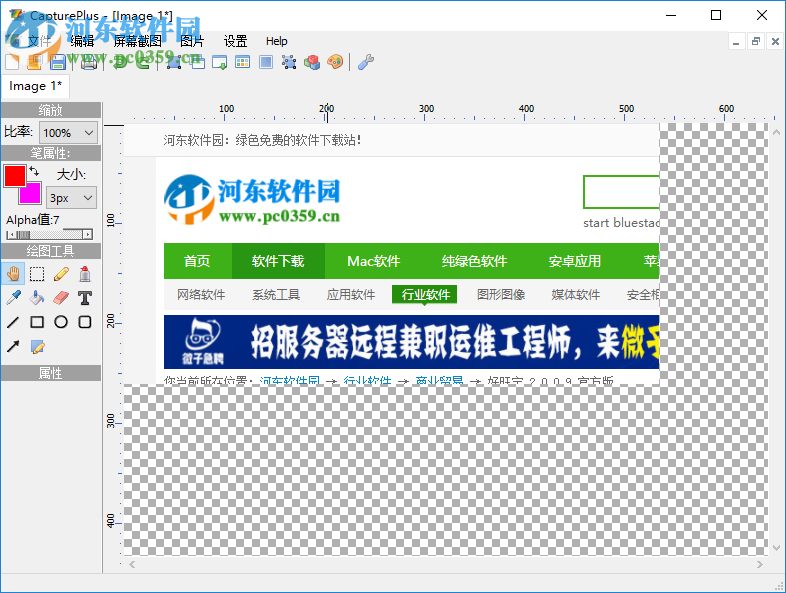Screen dimensions: 786x593
Task: Click the Alpha value slider thumb
Action: point(24,235)
